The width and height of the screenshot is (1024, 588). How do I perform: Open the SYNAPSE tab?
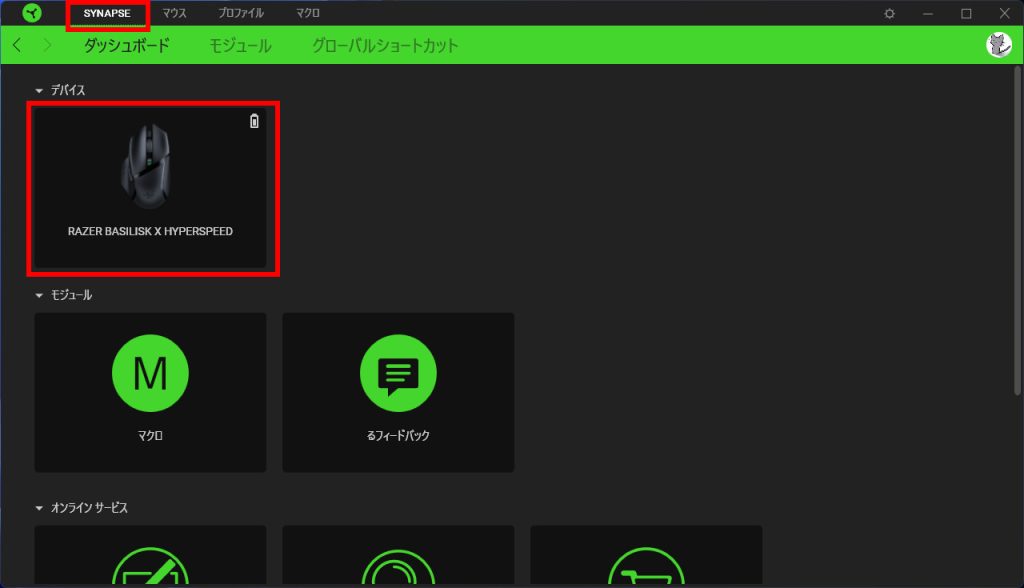[x=107, y=14]
